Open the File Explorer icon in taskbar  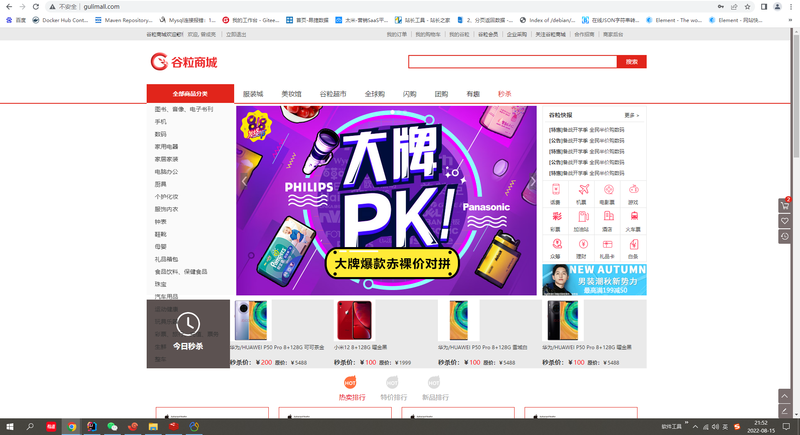pyautogui.click(x=153, y=427)
